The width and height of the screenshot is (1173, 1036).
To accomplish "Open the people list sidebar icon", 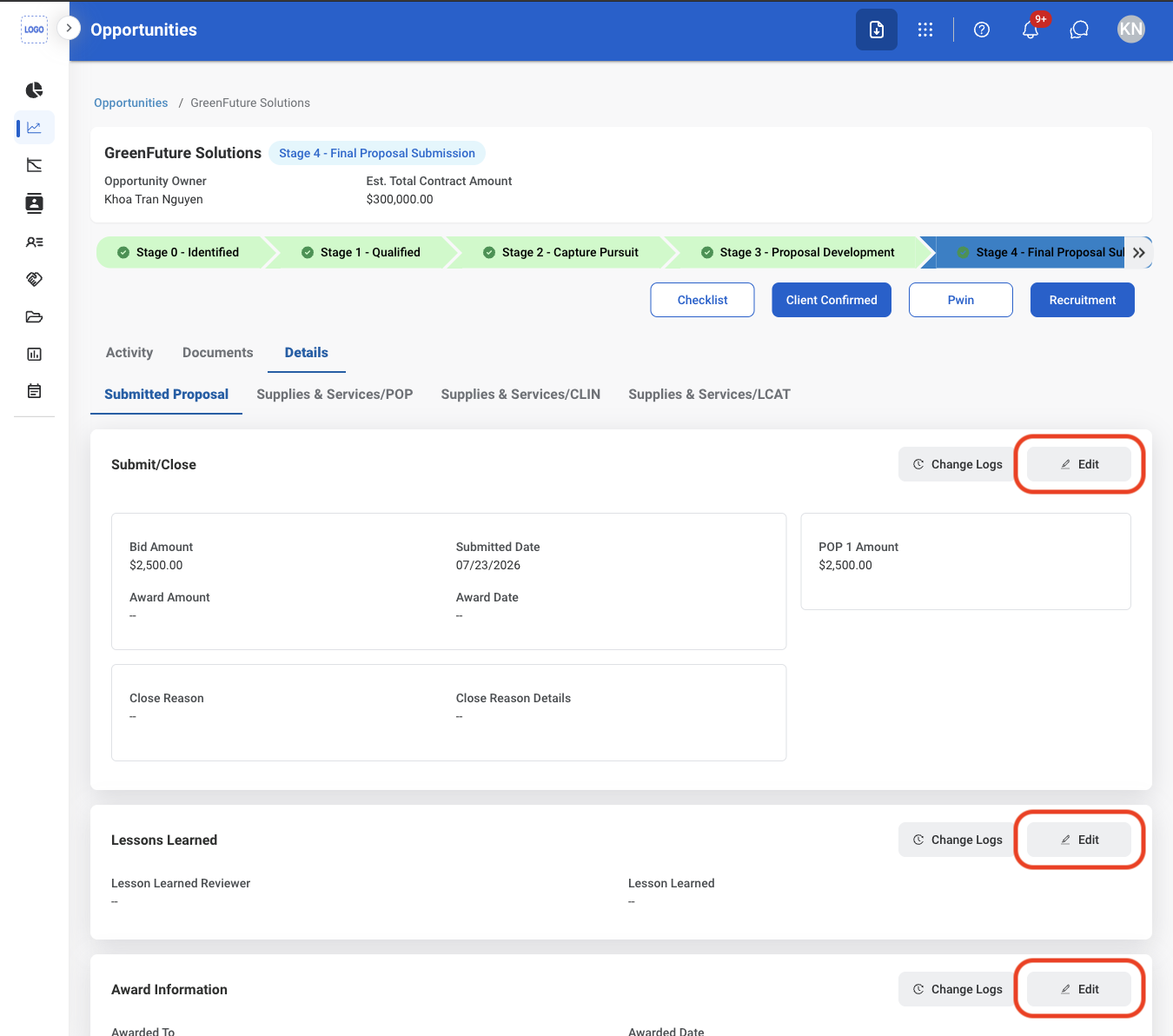I will click(x=34, y=242).
